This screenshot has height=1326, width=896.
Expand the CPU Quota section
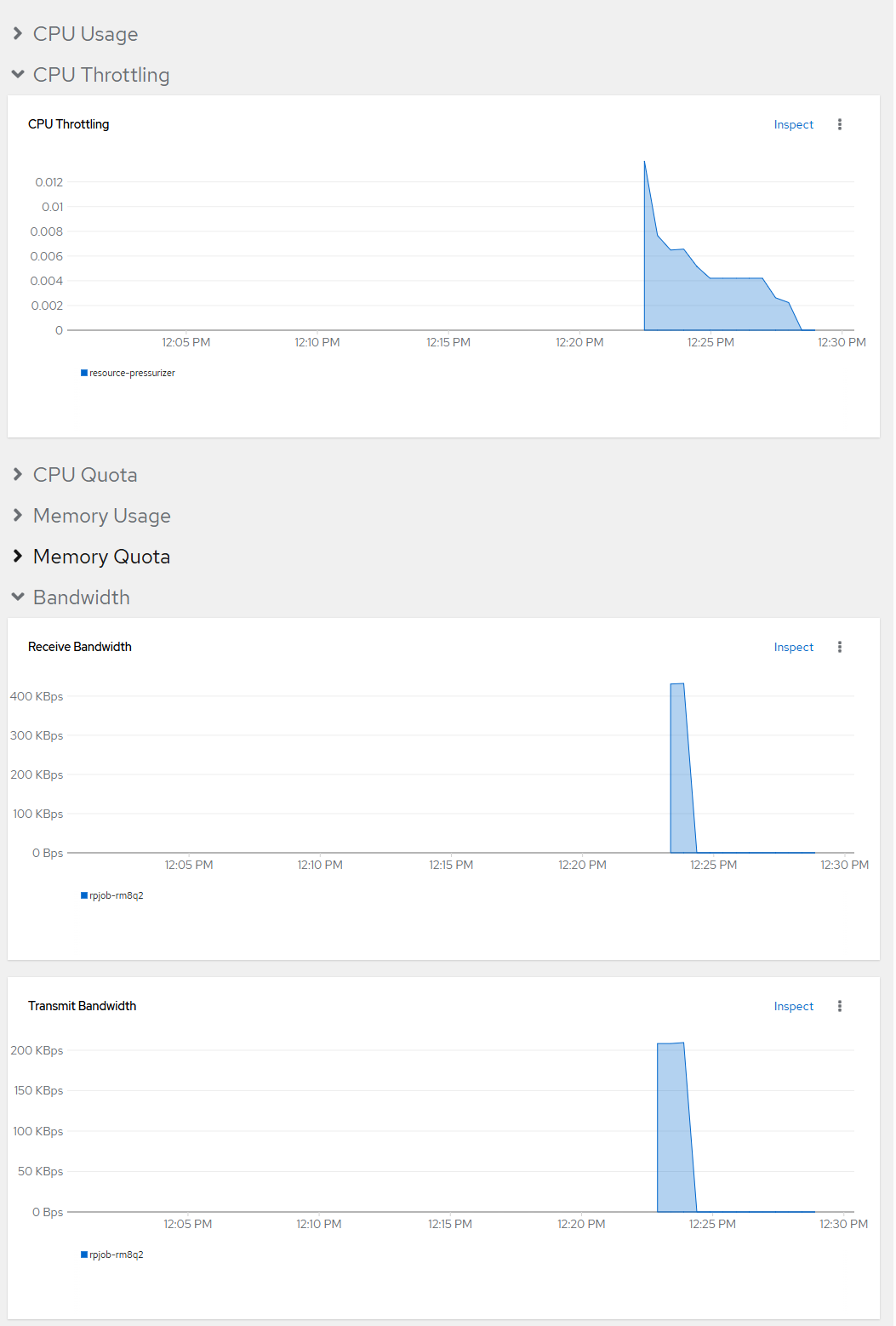[84, 475]
